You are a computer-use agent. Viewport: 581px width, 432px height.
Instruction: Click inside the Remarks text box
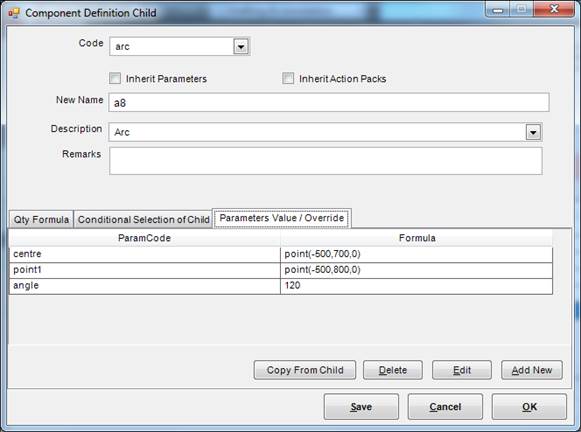[x=326, y=161]
